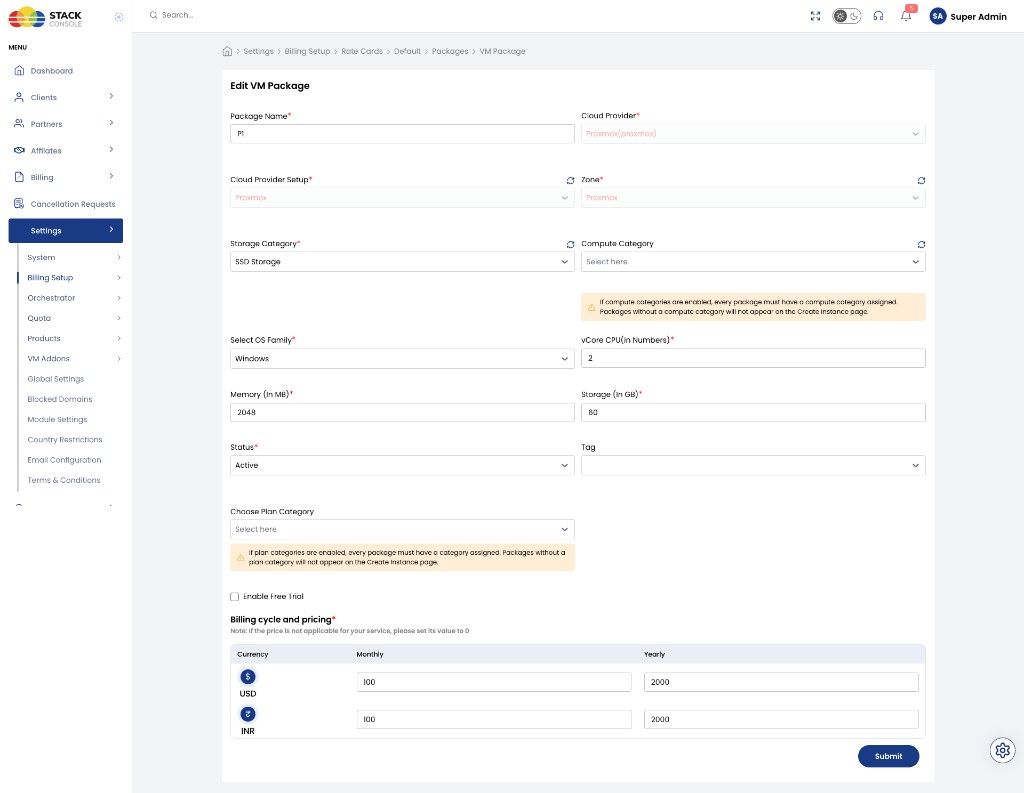Screen dimensions: 1024x793
Task: Click the INR rupee currency icon
Action: (x=248, y=714)
